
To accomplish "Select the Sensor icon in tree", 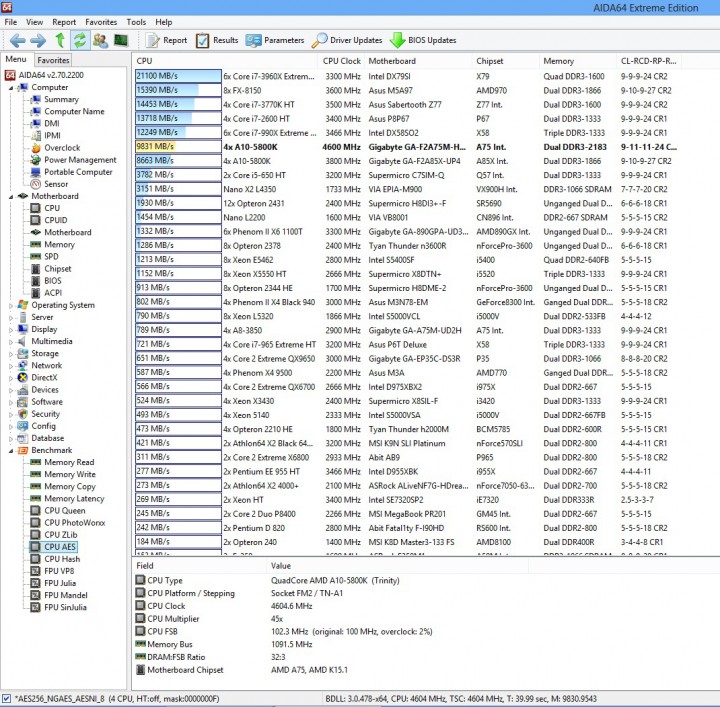I will (x=36, y=184).
